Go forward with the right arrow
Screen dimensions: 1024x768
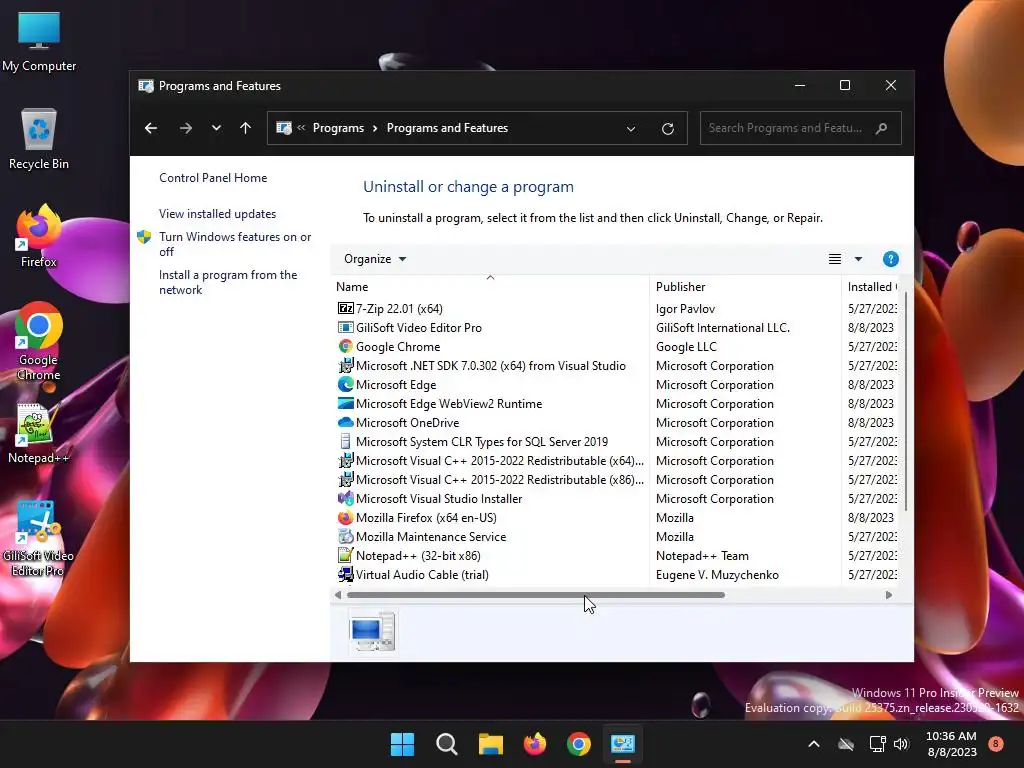[185, 128]
